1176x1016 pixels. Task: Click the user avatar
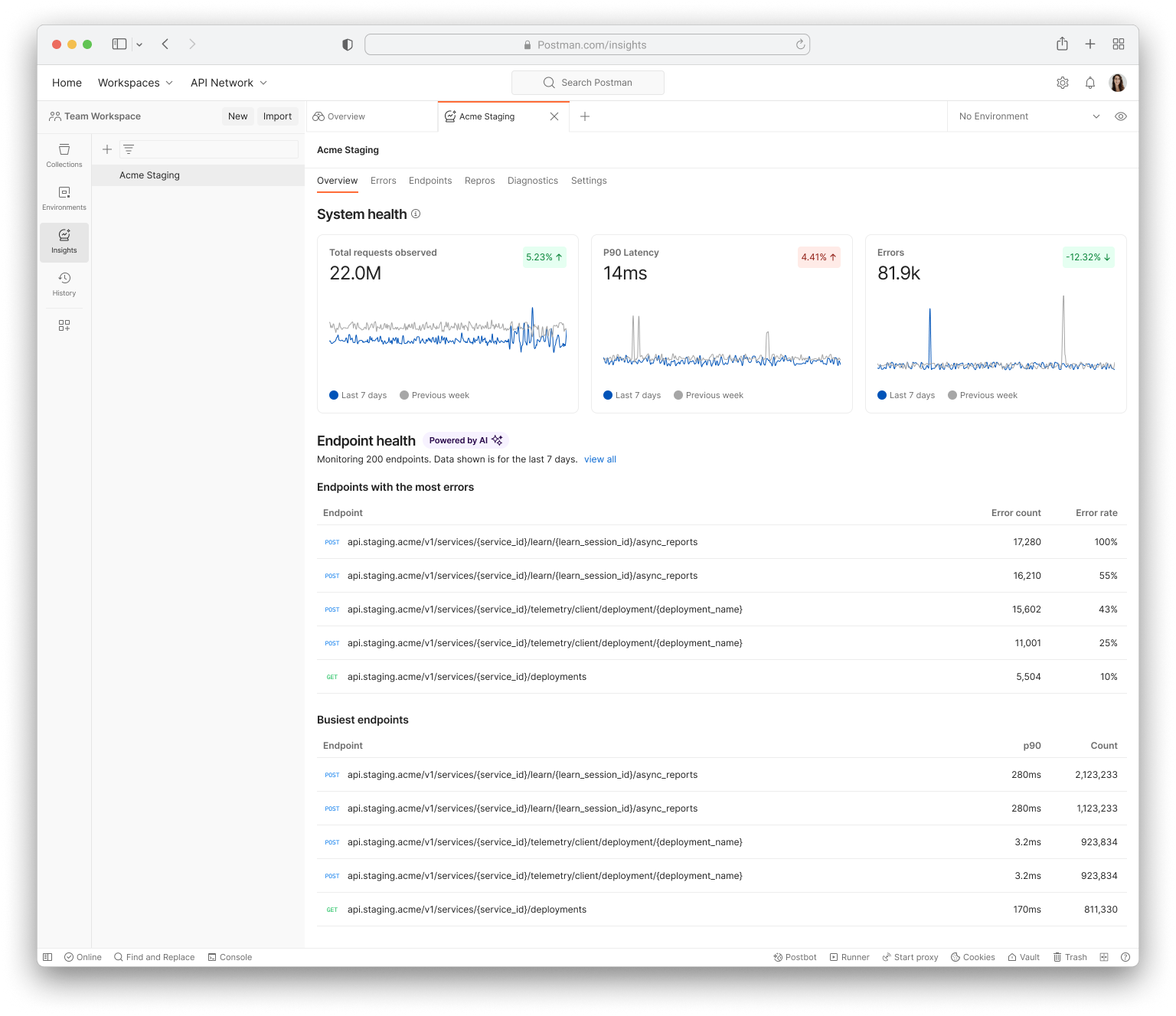pos(1118,83)
